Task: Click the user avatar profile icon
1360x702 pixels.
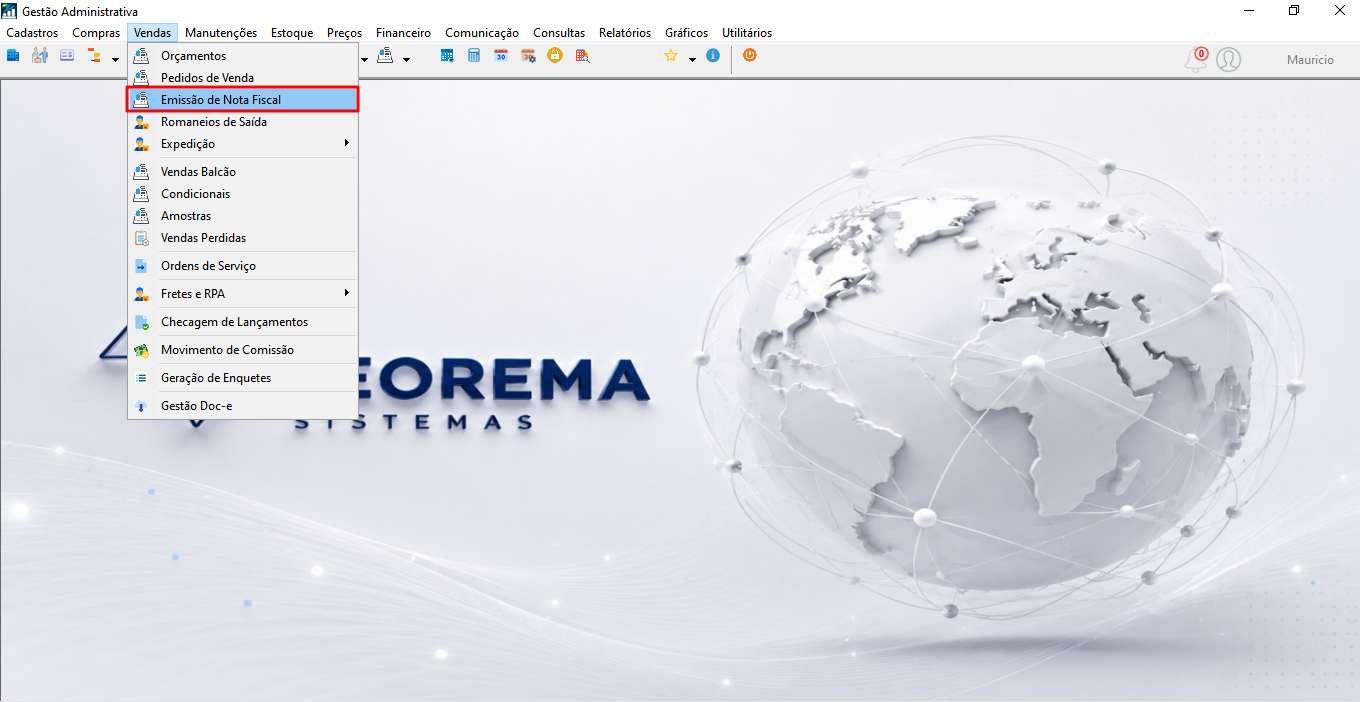Action: 1228,59
